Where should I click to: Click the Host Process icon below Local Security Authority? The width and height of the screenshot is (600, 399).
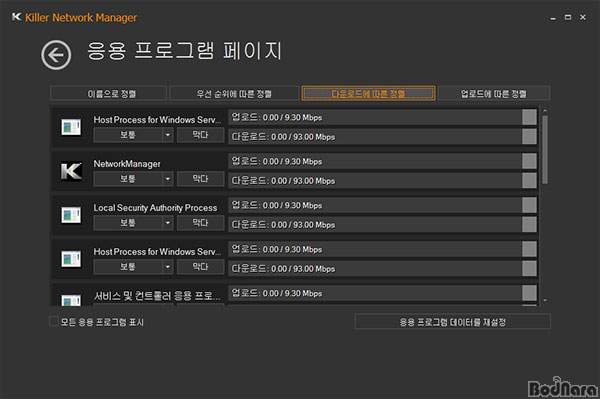[71, 259]
